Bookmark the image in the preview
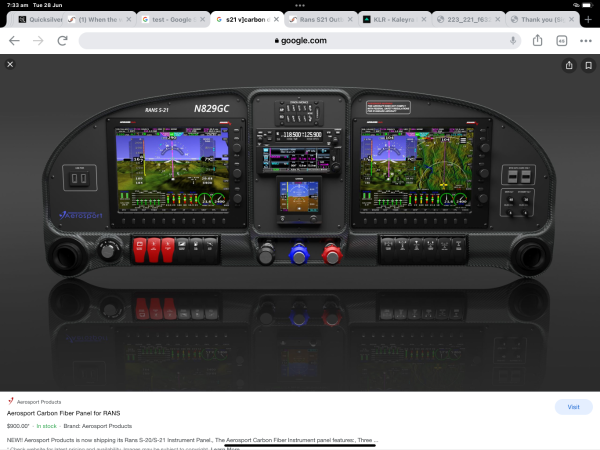This screenshot has width=600, height=450. pyautogui.click(x=588, y=65)
